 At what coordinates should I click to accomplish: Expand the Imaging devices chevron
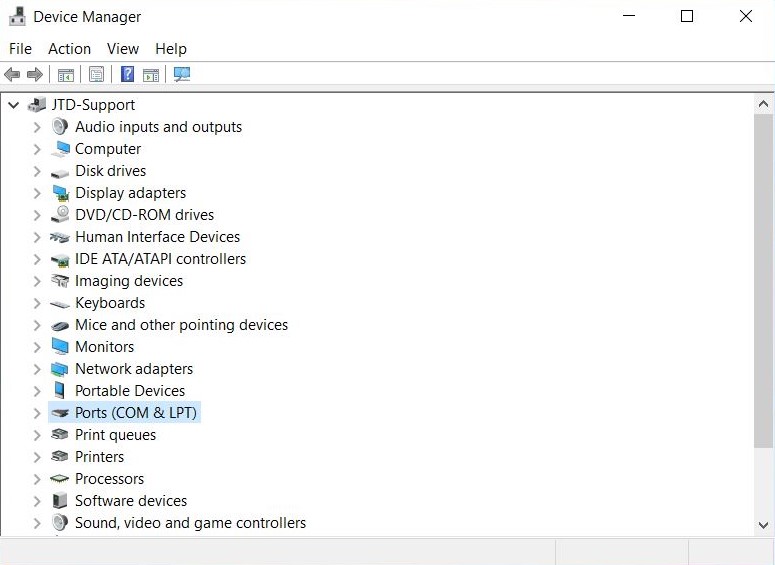pos(37,281)
